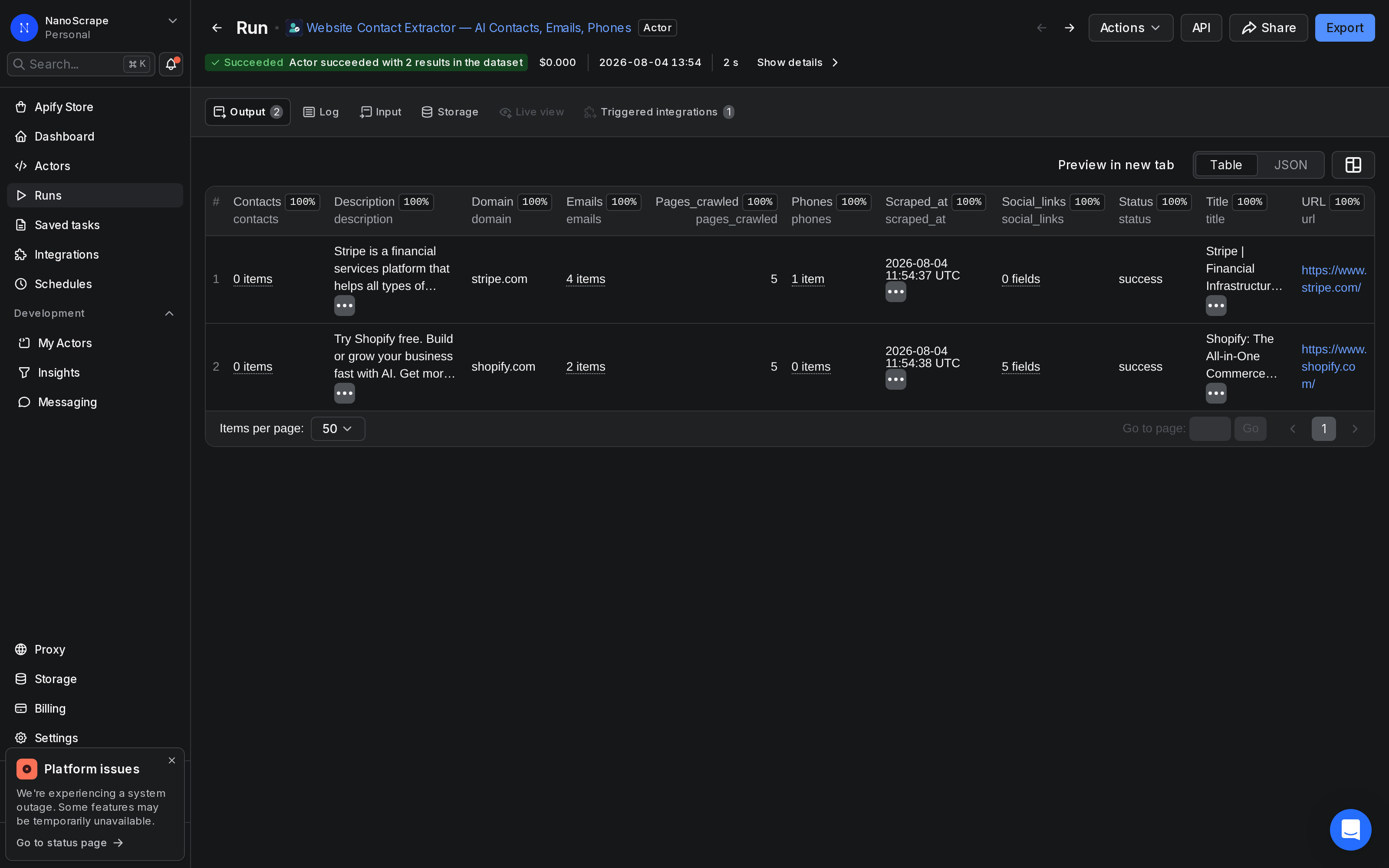This screenshot has height=868, width=1389.
Task: Open Triggered integrations tab
Action: (x=659, y=112)
